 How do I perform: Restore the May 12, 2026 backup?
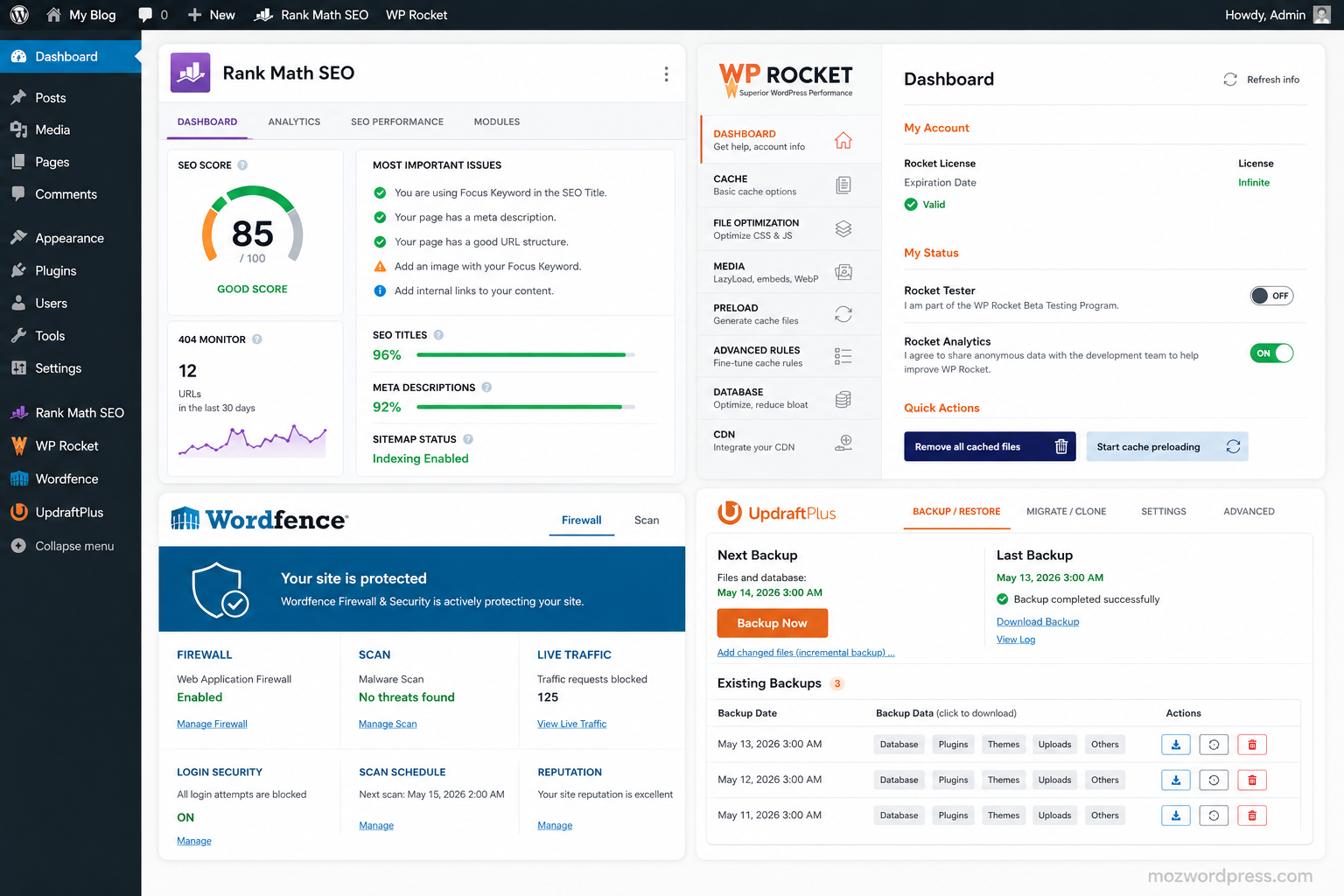point(1214,780)
